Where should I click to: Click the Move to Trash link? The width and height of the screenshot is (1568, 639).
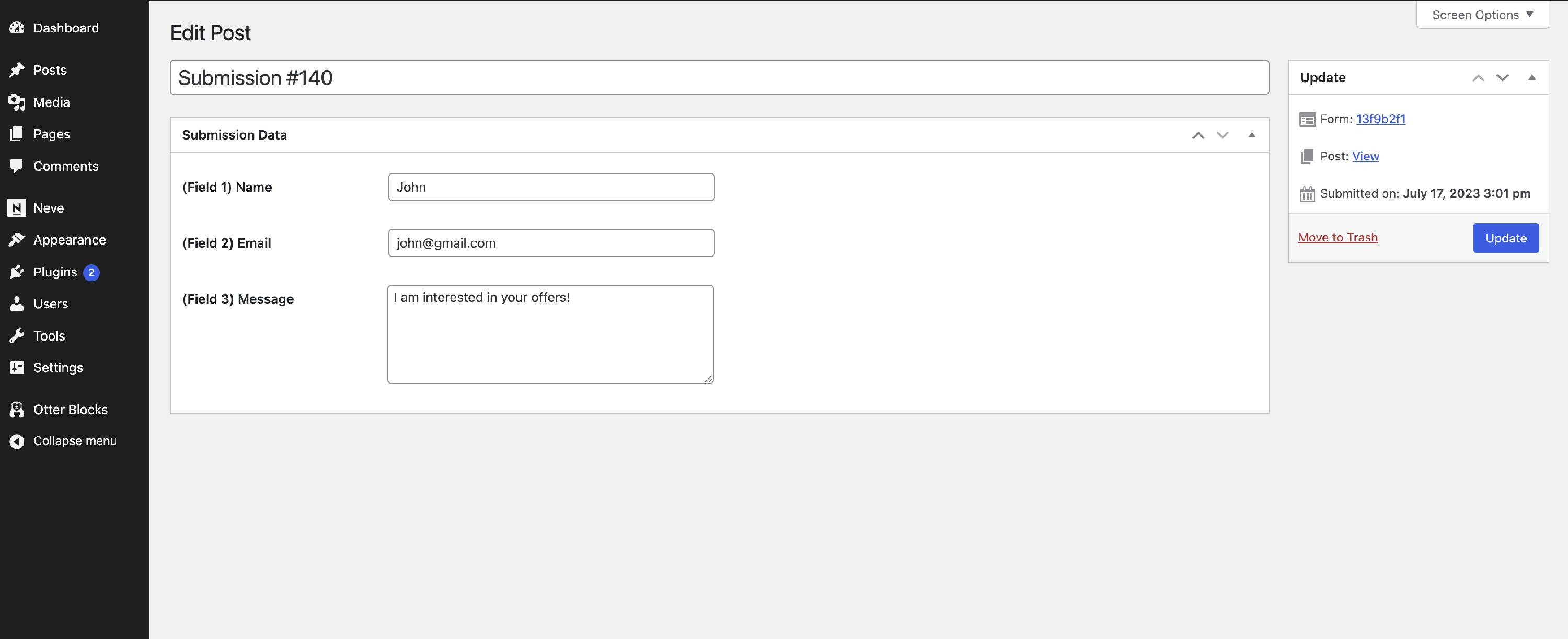pyautogui.click(x=1338, y=238)
